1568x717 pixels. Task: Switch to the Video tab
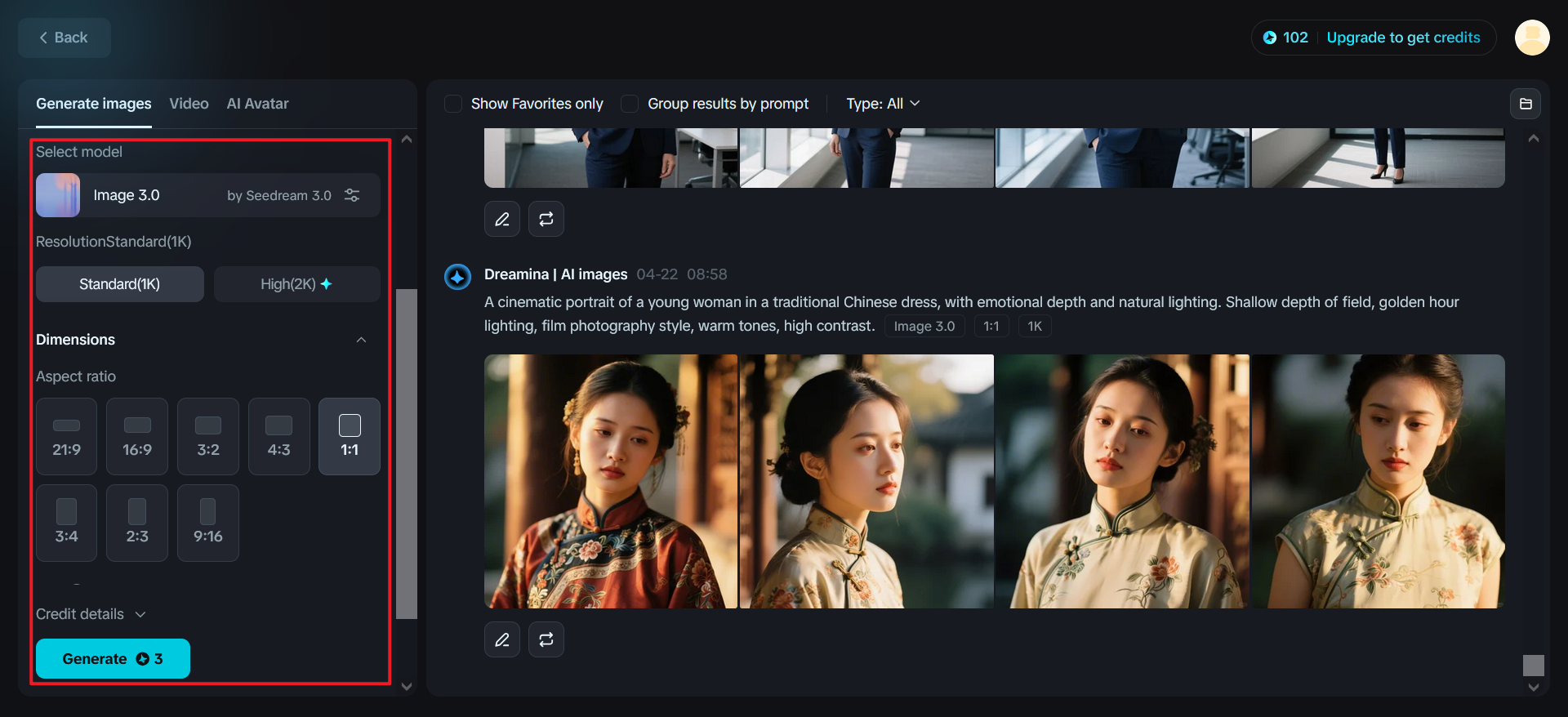(189, 104)
